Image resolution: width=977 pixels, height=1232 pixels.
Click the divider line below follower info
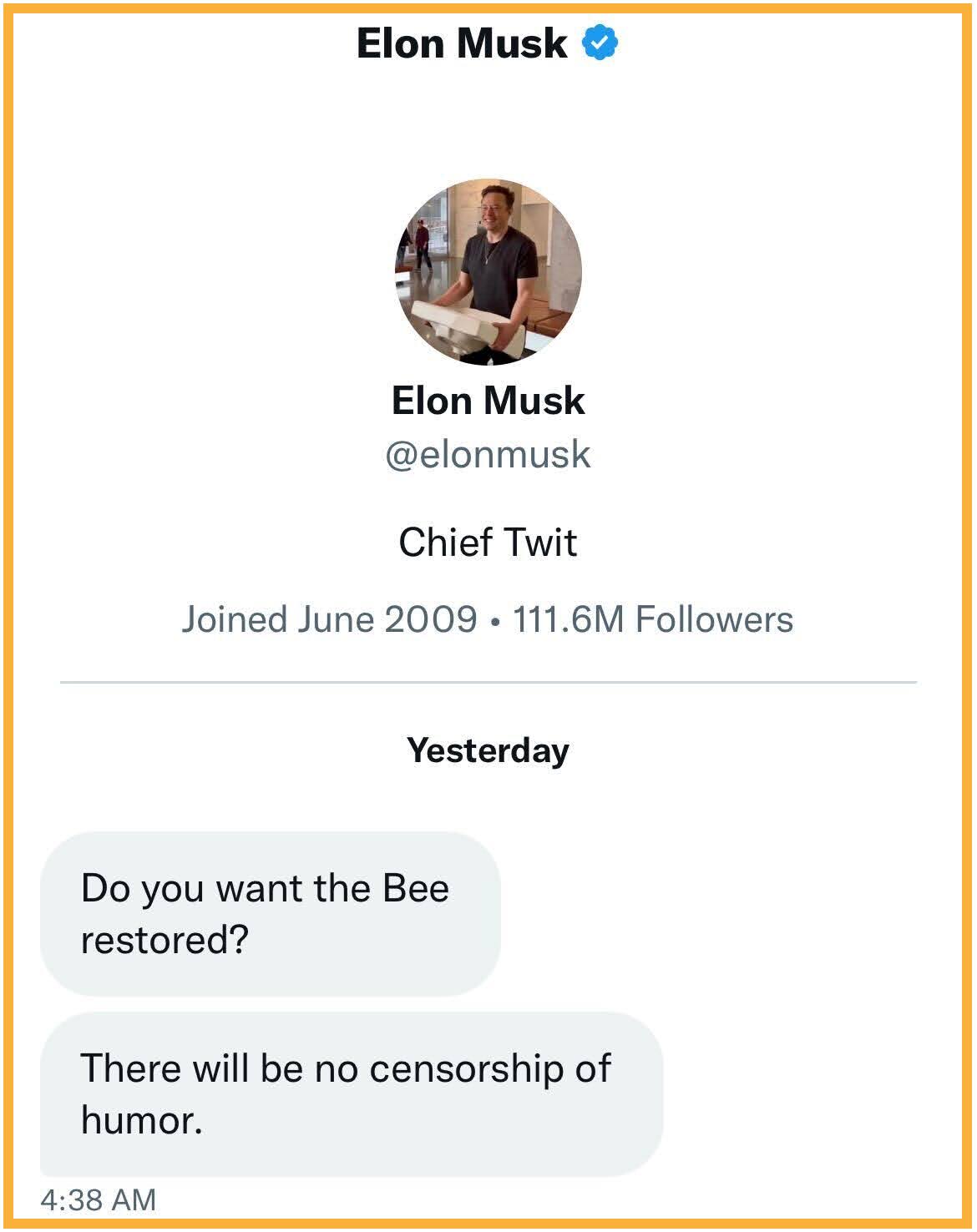[x=488, y=682]
